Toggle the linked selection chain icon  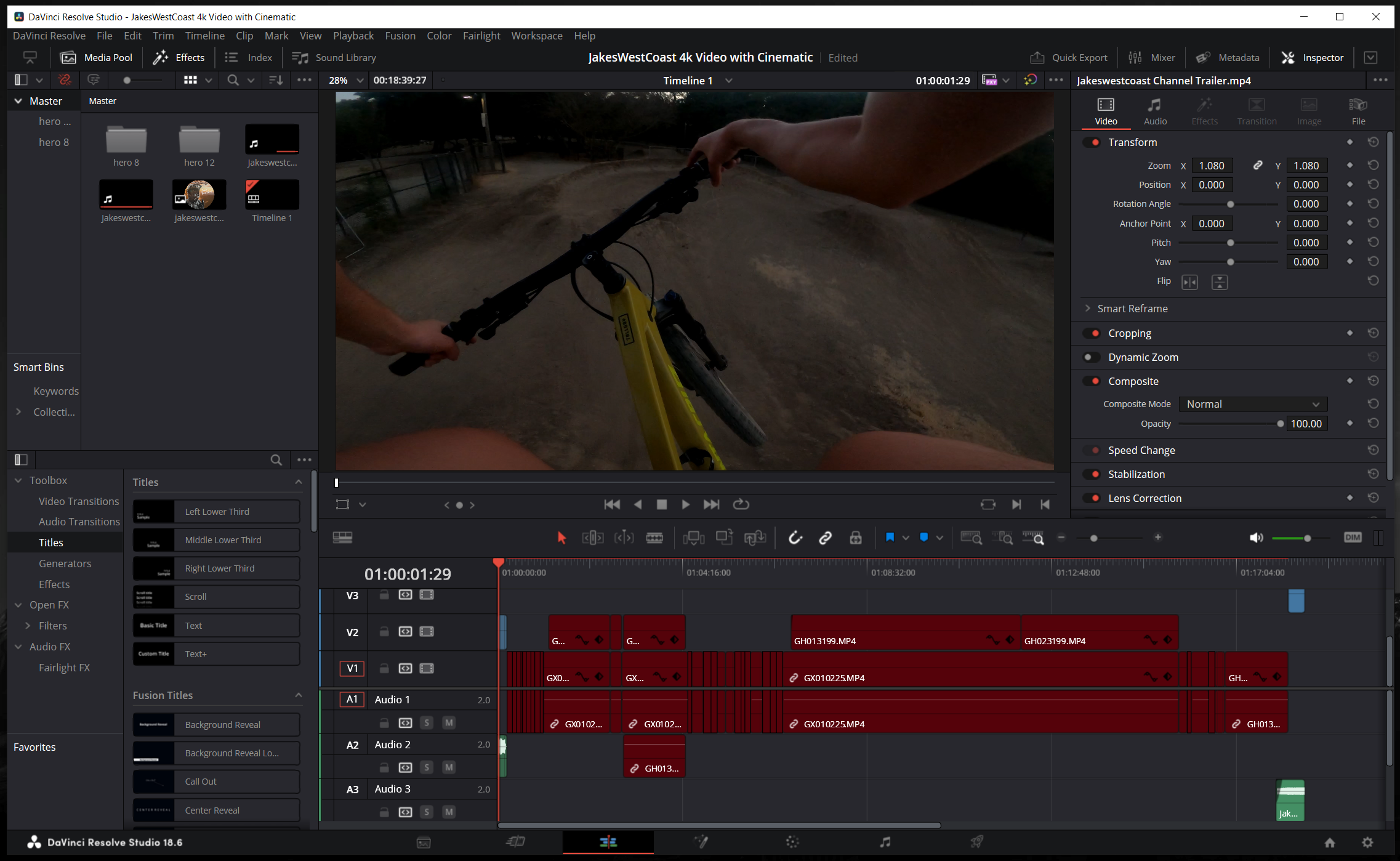click(825, 538)
